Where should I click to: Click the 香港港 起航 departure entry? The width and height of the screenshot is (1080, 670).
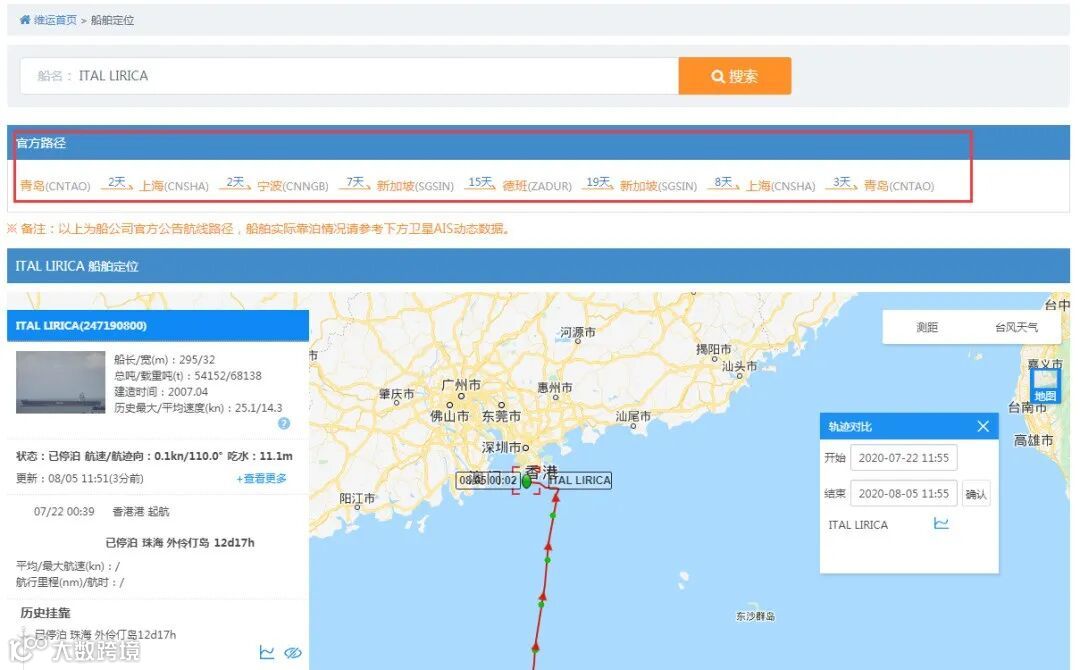tap(141, 512)
